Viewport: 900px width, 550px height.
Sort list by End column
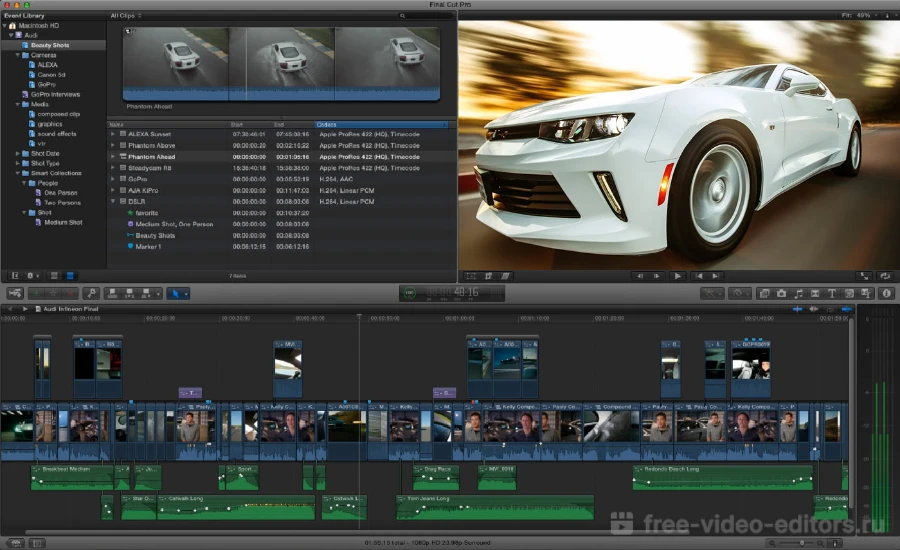(x=293, y=125)
